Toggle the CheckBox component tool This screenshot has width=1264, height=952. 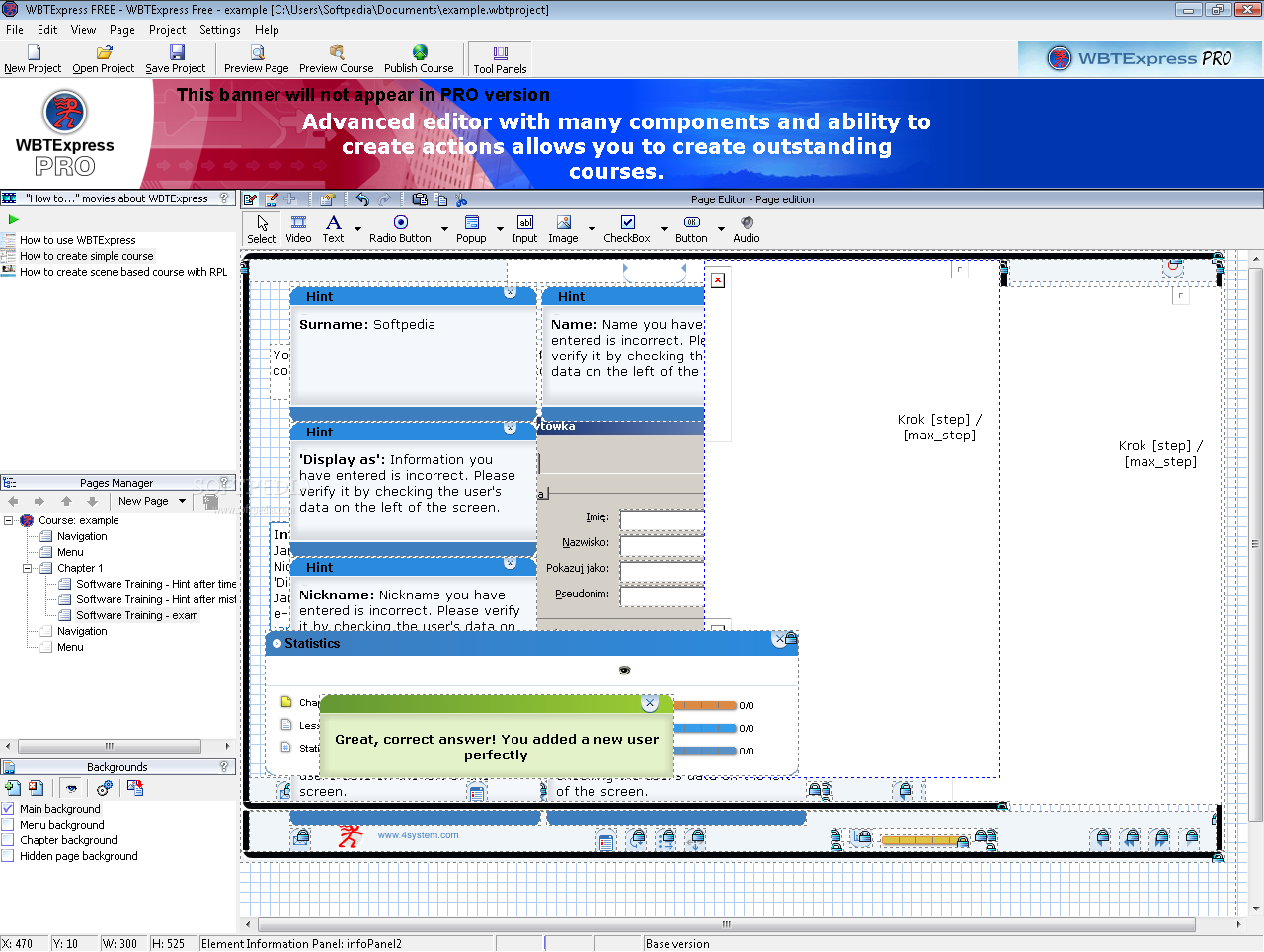tap(627, 229)
